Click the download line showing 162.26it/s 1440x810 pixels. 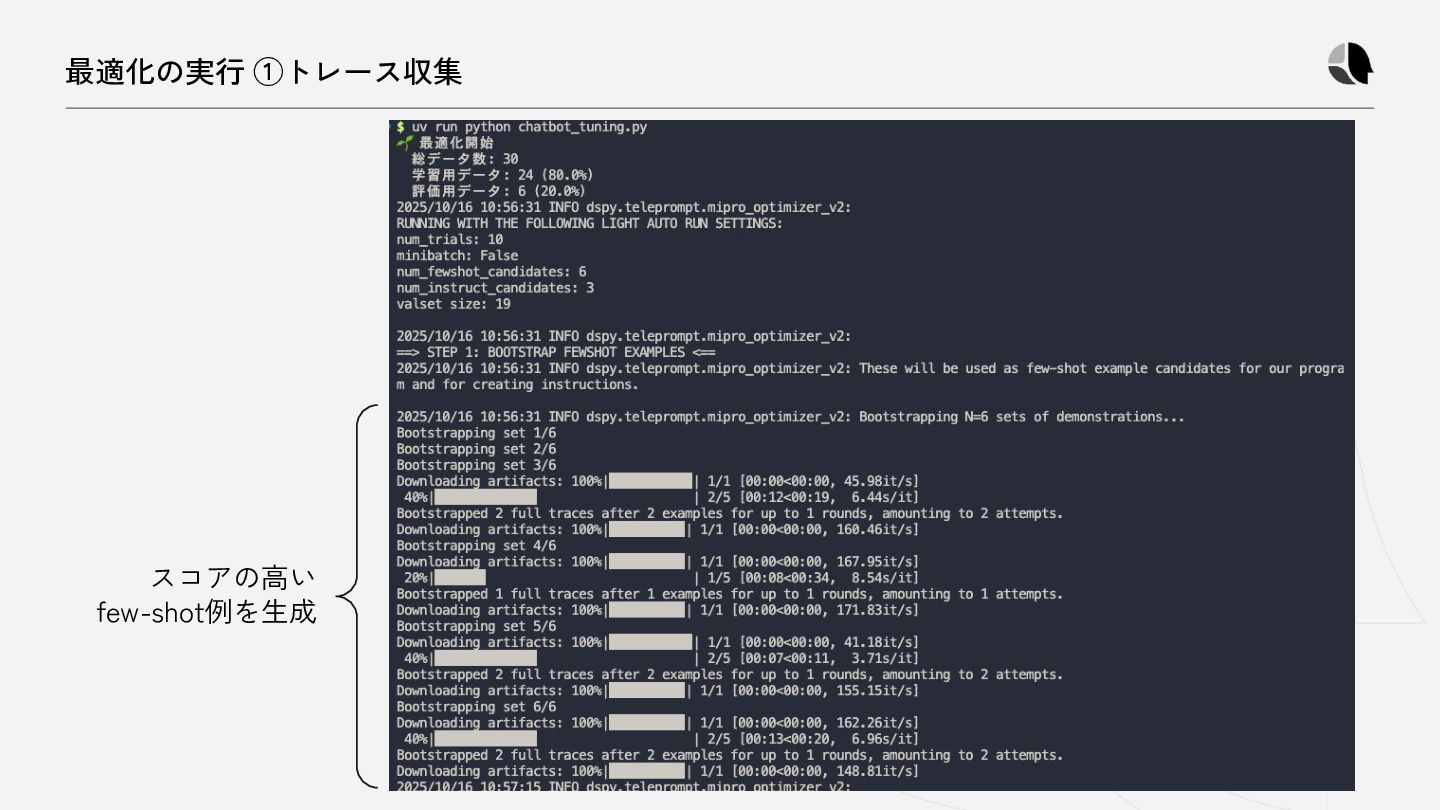coord(658,722)
